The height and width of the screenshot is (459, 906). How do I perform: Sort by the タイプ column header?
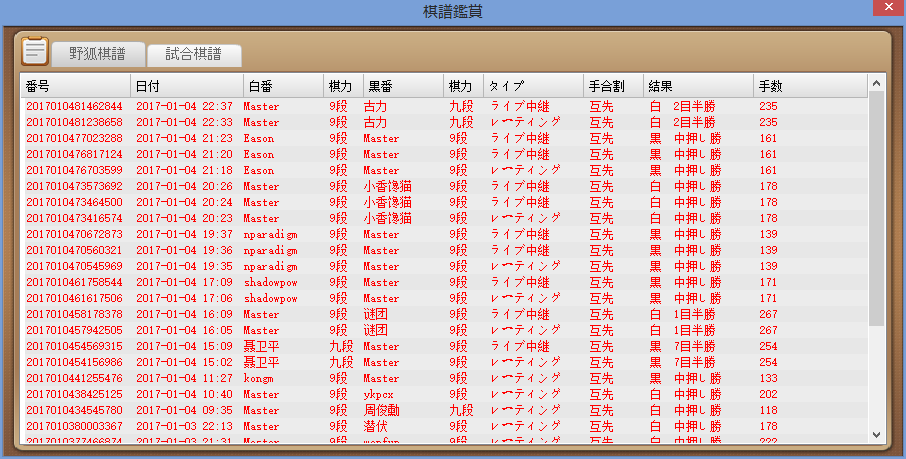(x=533, y=86)
